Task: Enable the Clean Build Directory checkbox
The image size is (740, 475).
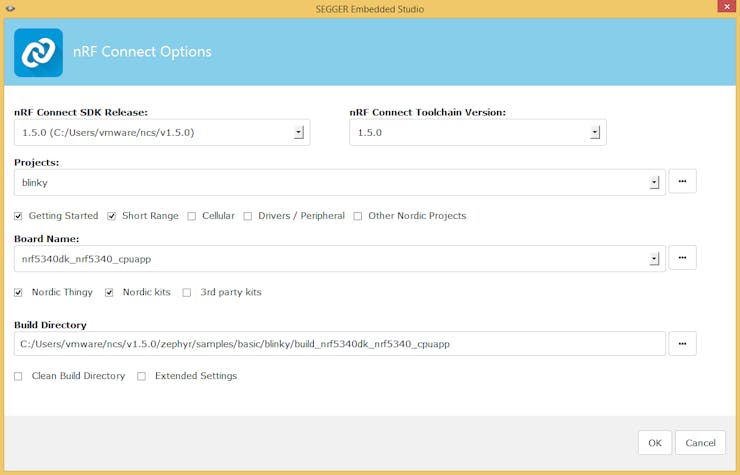Action: pos(18,376)
